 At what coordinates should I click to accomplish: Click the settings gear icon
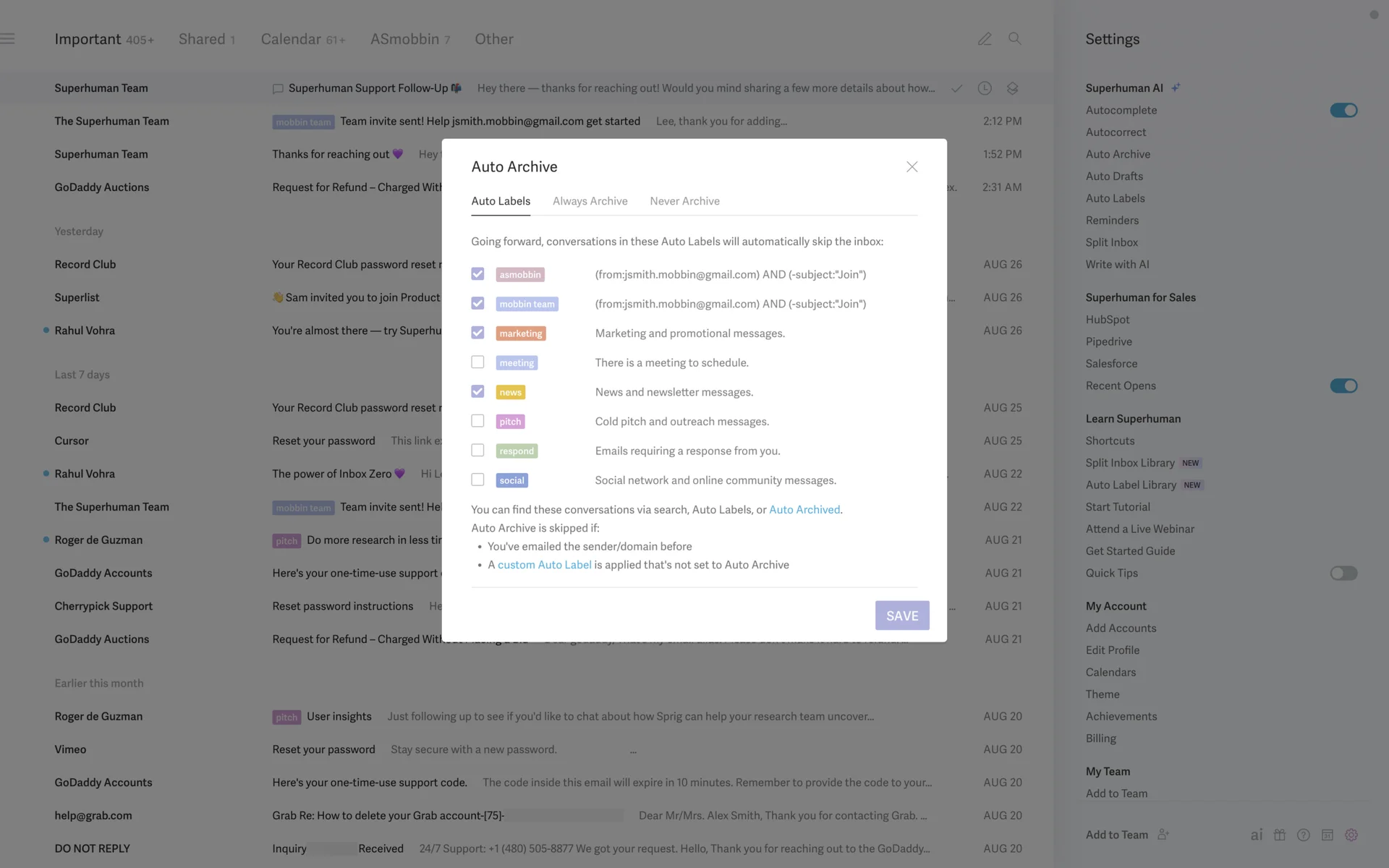(1351, 835)
